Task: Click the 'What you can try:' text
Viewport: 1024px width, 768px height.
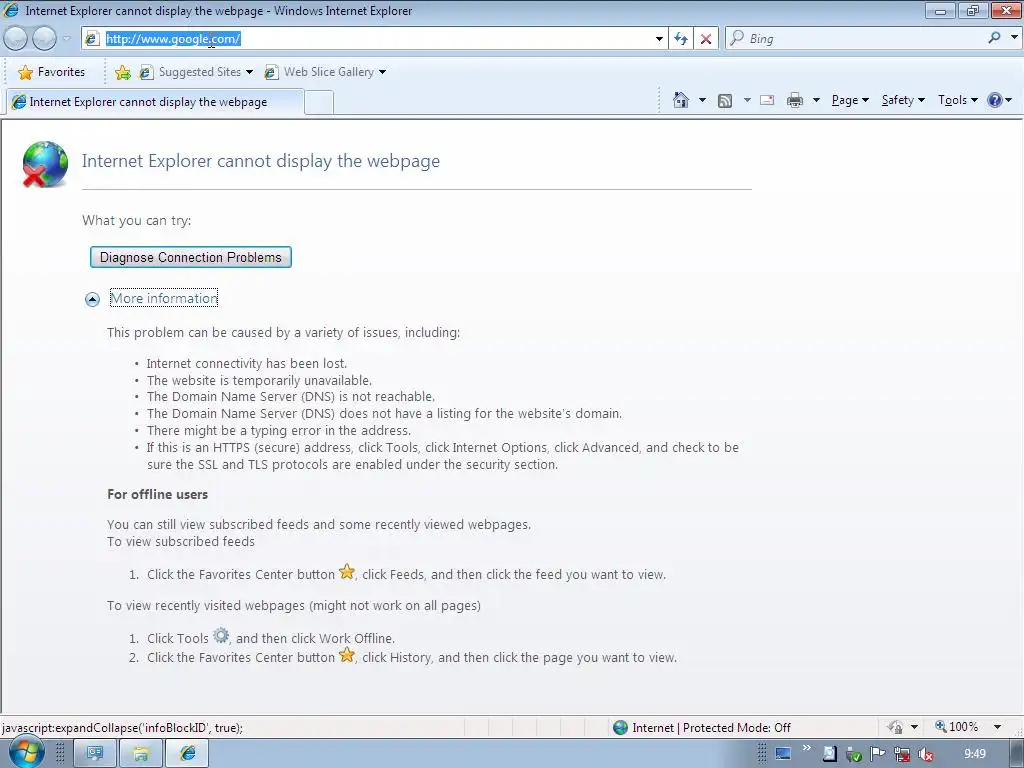Action: pos(136,221)
